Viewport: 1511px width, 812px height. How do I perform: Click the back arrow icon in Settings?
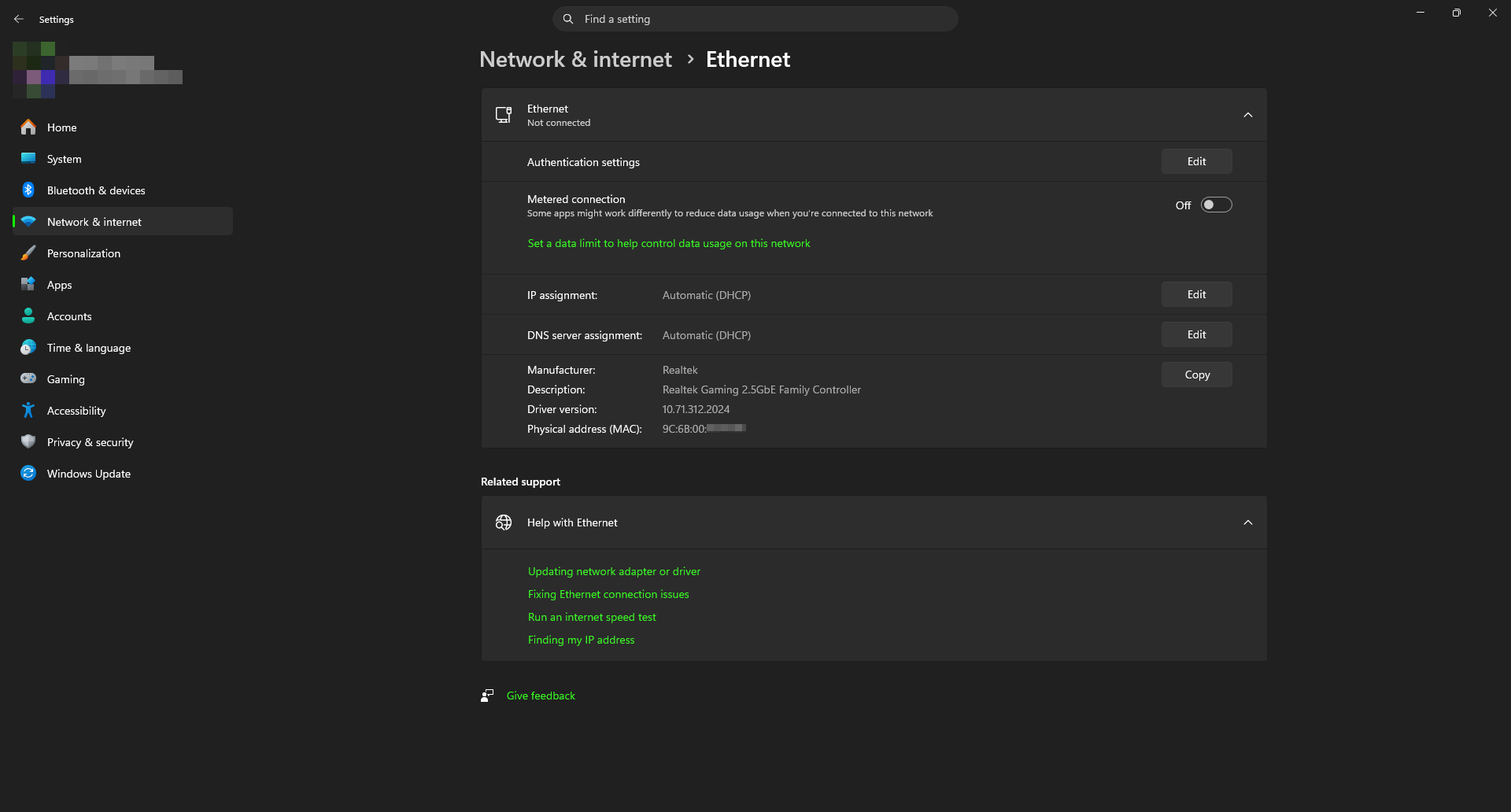(19, 19)
